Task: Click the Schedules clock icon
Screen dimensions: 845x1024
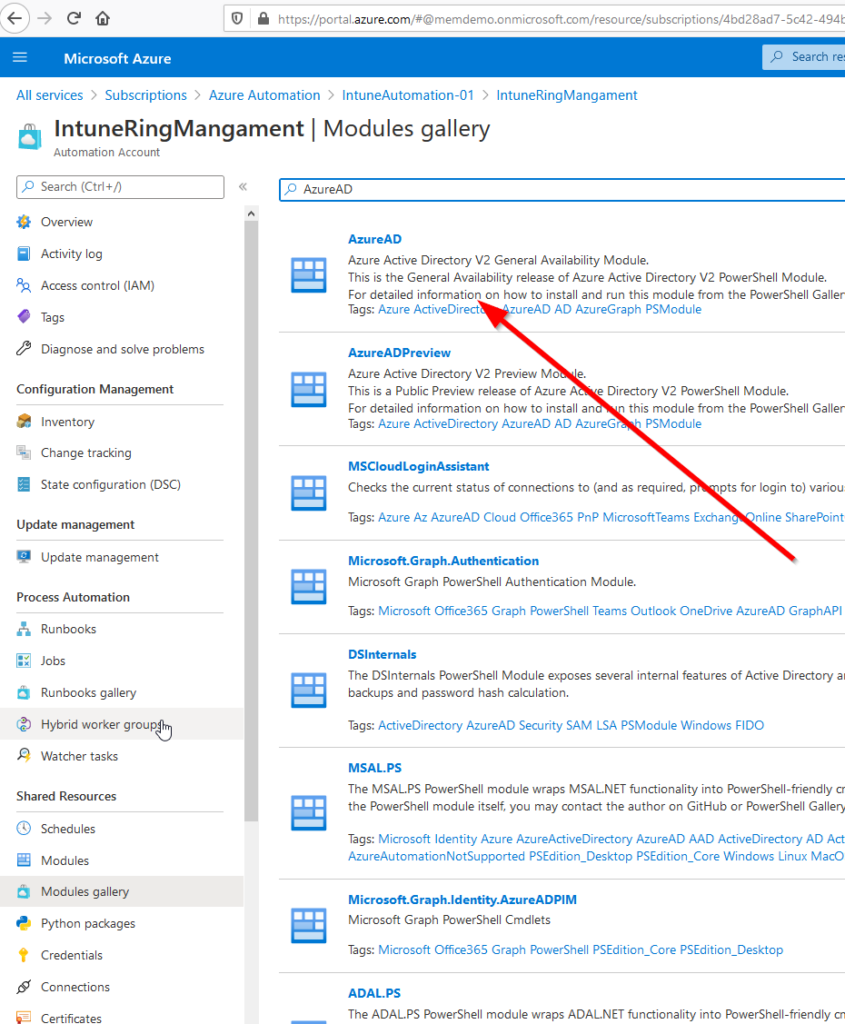Action: pos(24,829)
